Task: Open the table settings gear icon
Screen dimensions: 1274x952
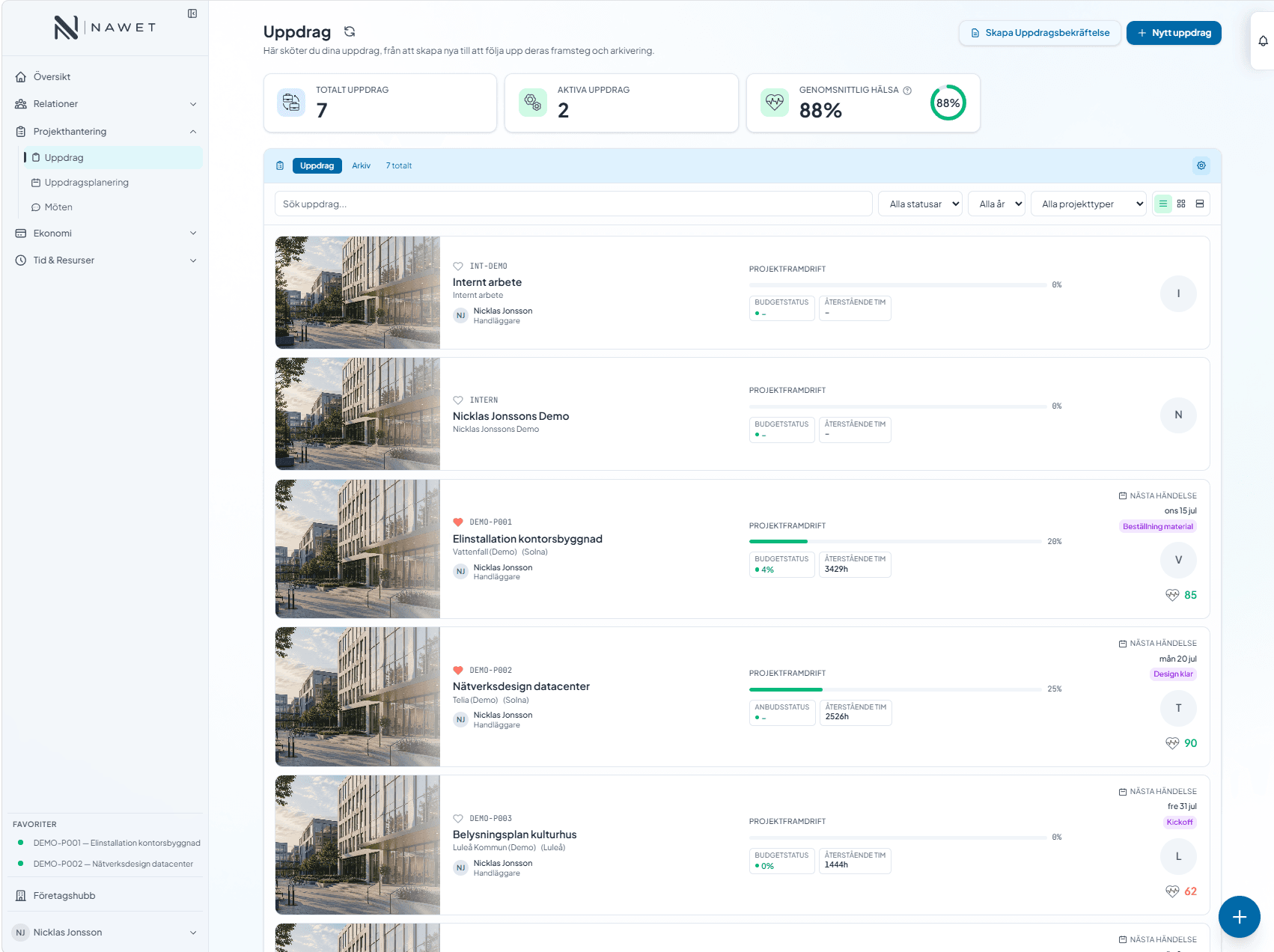Action: (x=1201, y=165)
